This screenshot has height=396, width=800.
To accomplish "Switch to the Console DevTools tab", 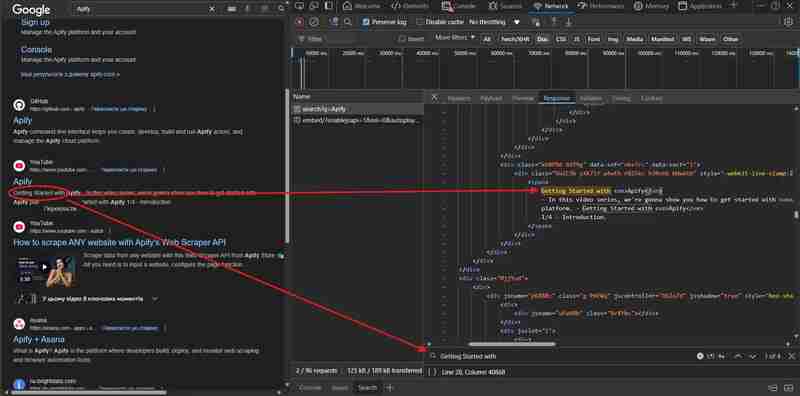I will 459,6.
